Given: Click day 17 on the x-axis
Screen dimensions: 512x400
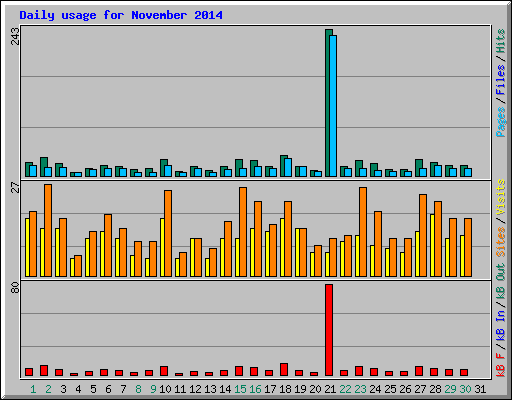Looking at the screenshot, I should [270, 389].
